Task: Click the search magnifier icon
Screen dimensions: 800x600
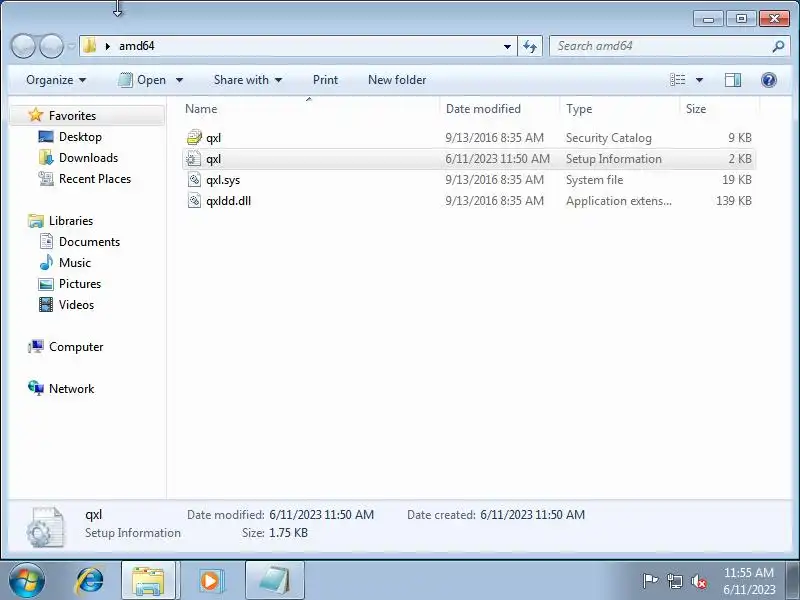Action: click(x=778, y=46)
